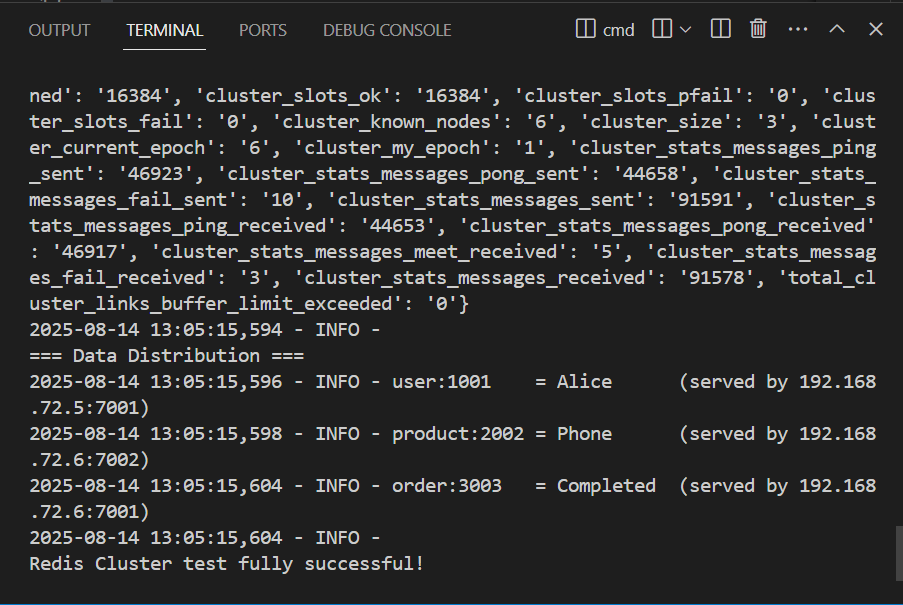Click the terminal scrollbar thumb
Screen dimensions: 903x605
(x=899, y=553)
